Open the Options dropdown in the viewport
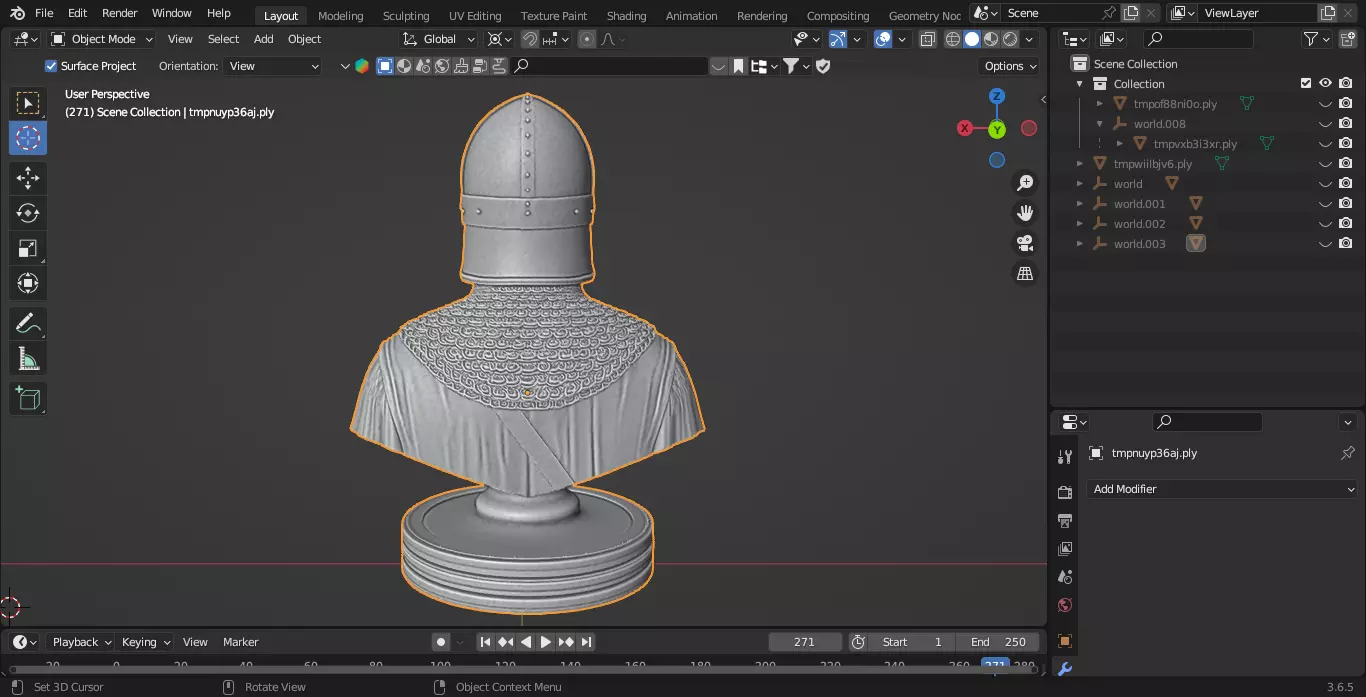The width and height of the screenshot is (1366, 697). pos(1010,66)
